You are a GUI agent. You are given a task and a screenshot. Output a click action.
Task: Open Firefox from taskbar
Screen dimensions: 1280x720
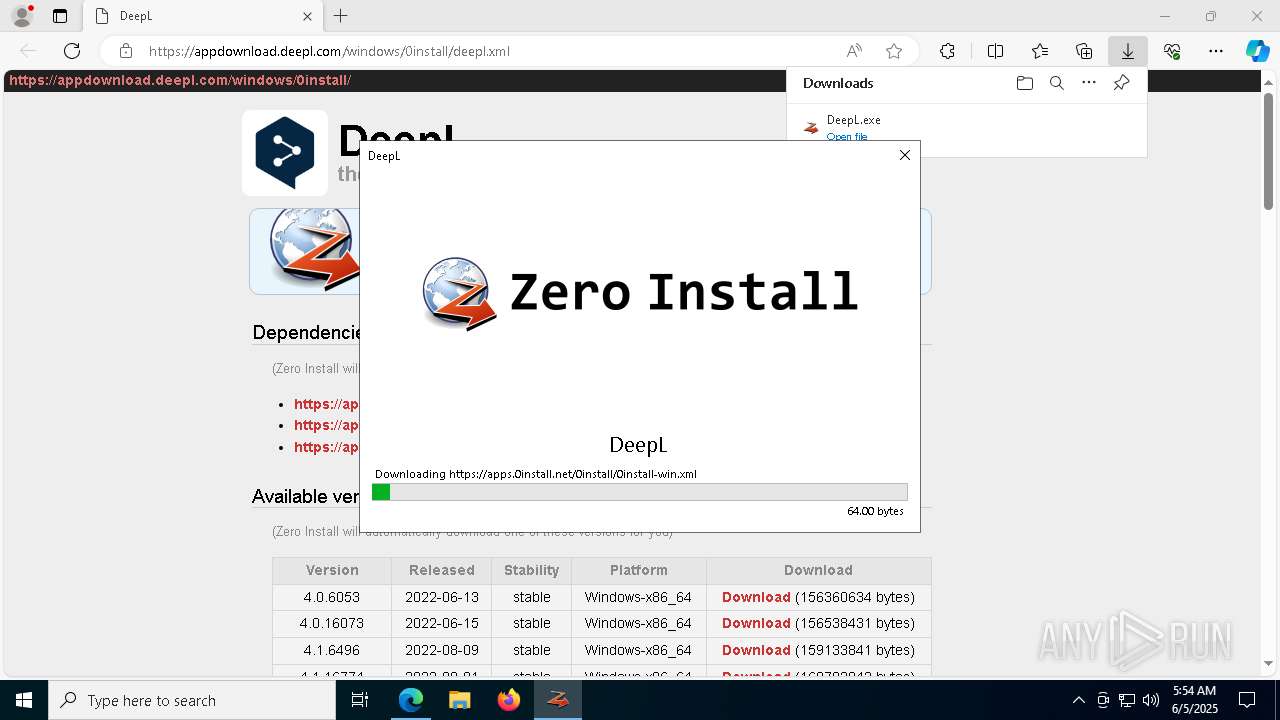coord(509,700)
